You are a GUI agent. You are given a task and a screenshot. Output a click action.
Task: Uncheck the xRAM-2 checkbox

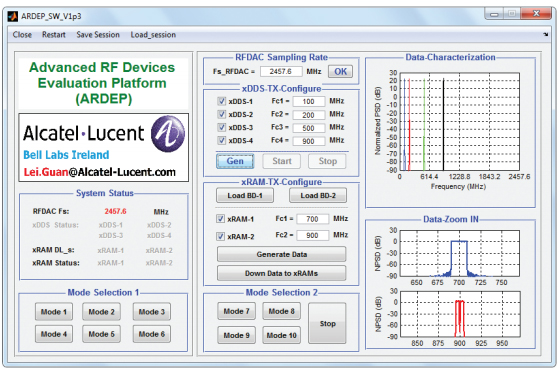pyautogui.click(x=221, y=236)
